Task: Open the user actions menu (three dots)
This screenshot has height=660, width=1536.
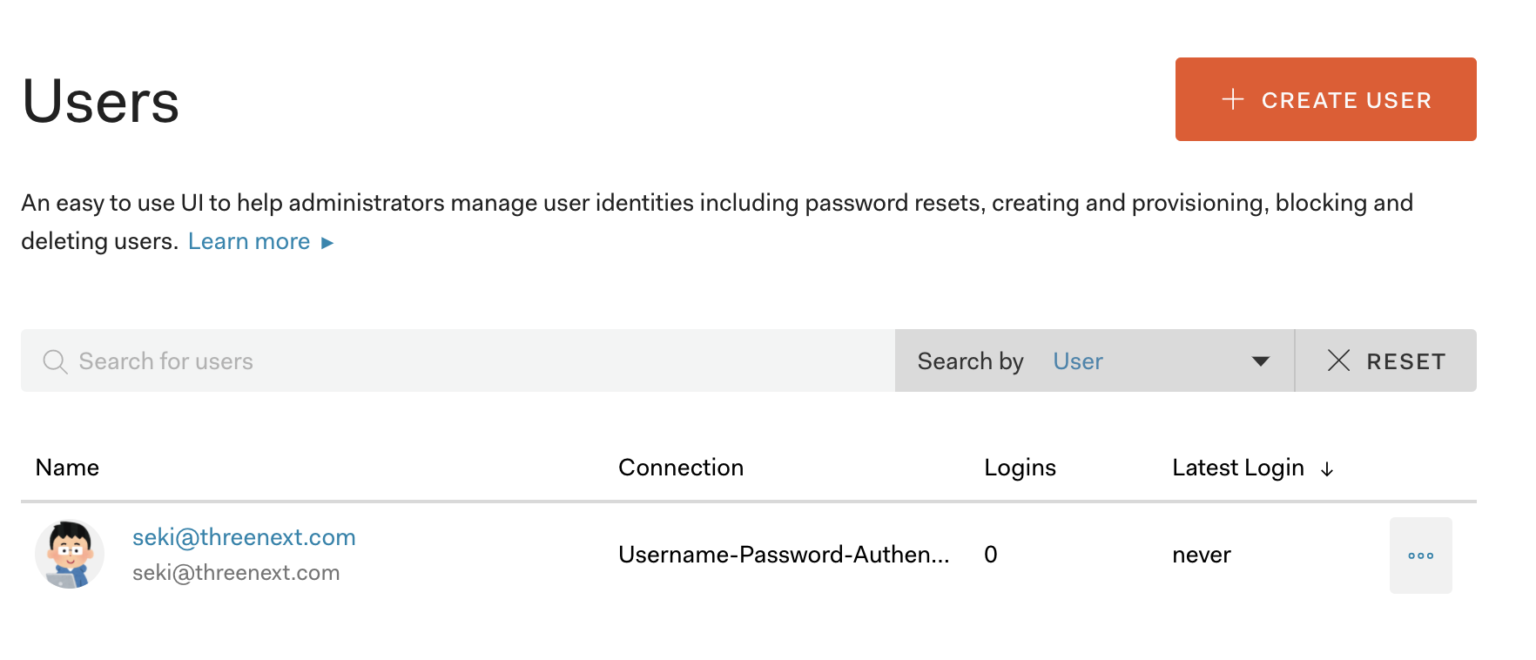Action: tap(1421, 555)
